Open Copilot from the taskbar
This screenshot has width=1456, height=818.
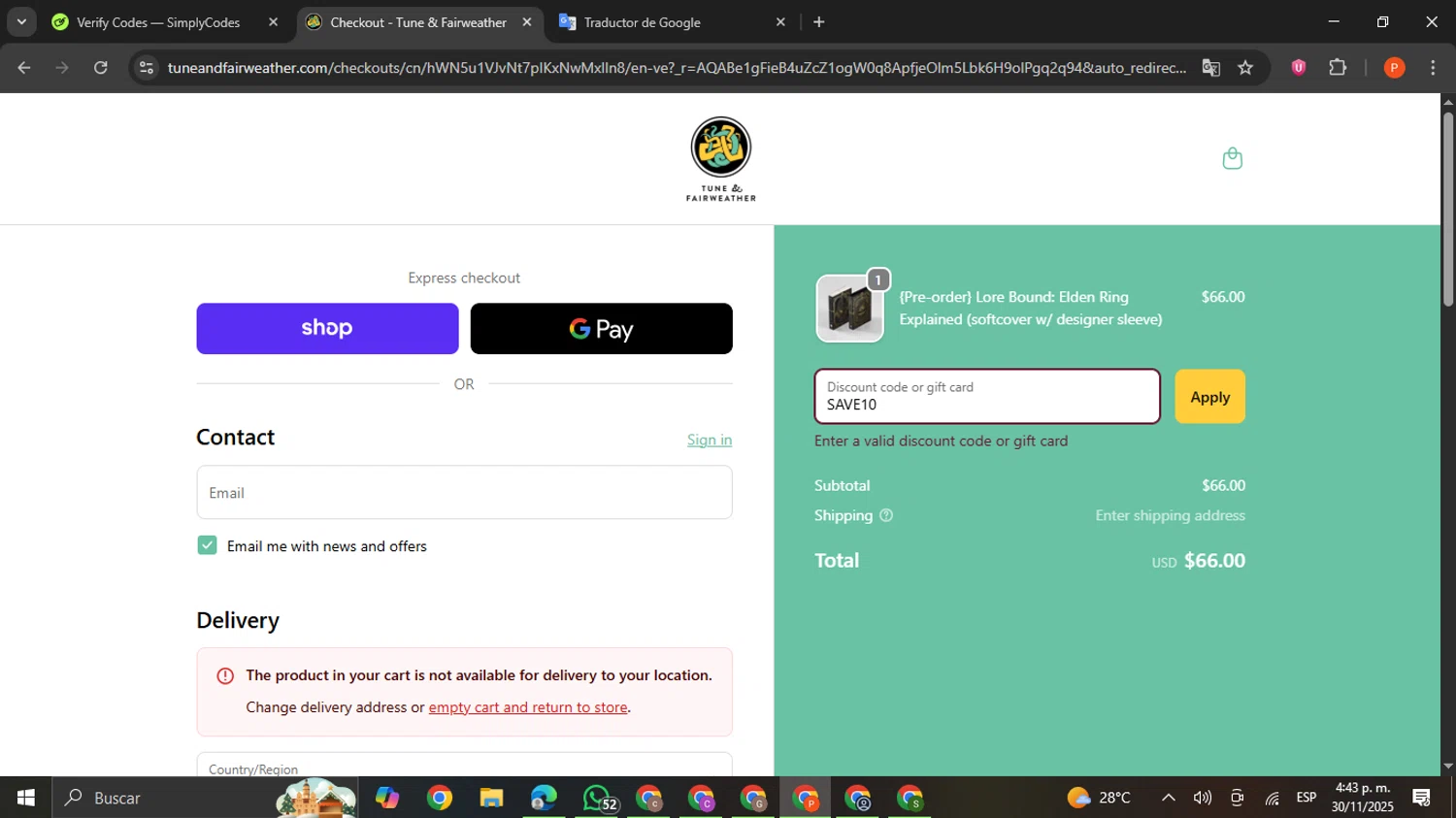387,798
